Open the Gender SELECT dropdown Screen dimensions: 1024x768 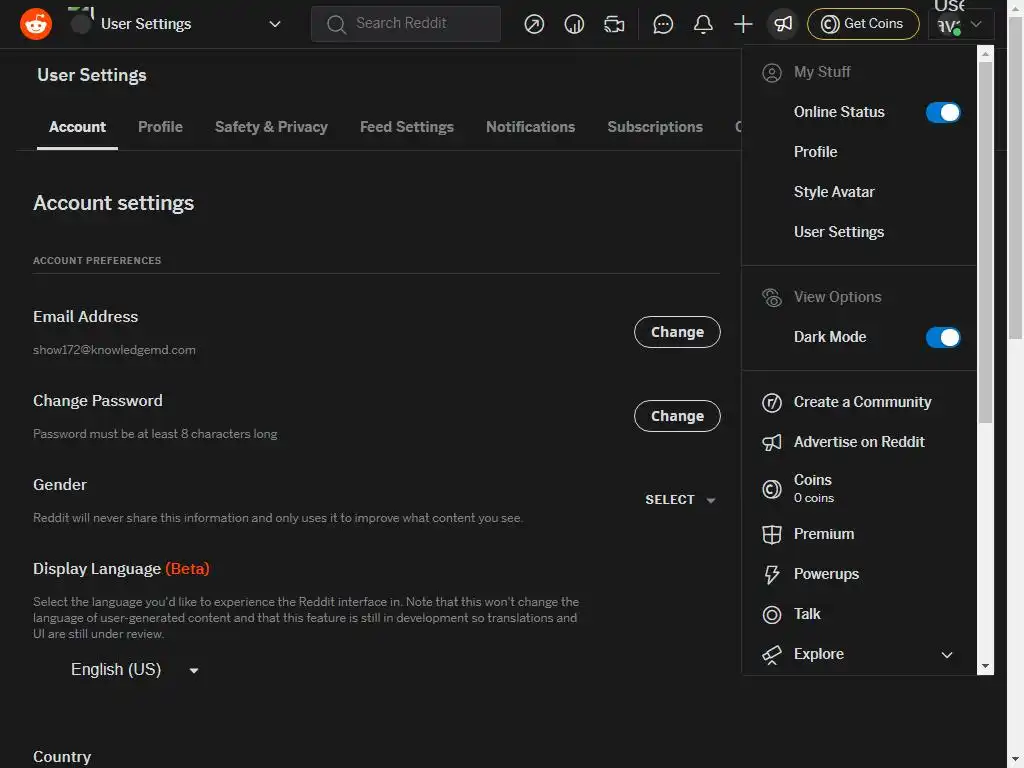pyautogui.click(x=680, y=500)
